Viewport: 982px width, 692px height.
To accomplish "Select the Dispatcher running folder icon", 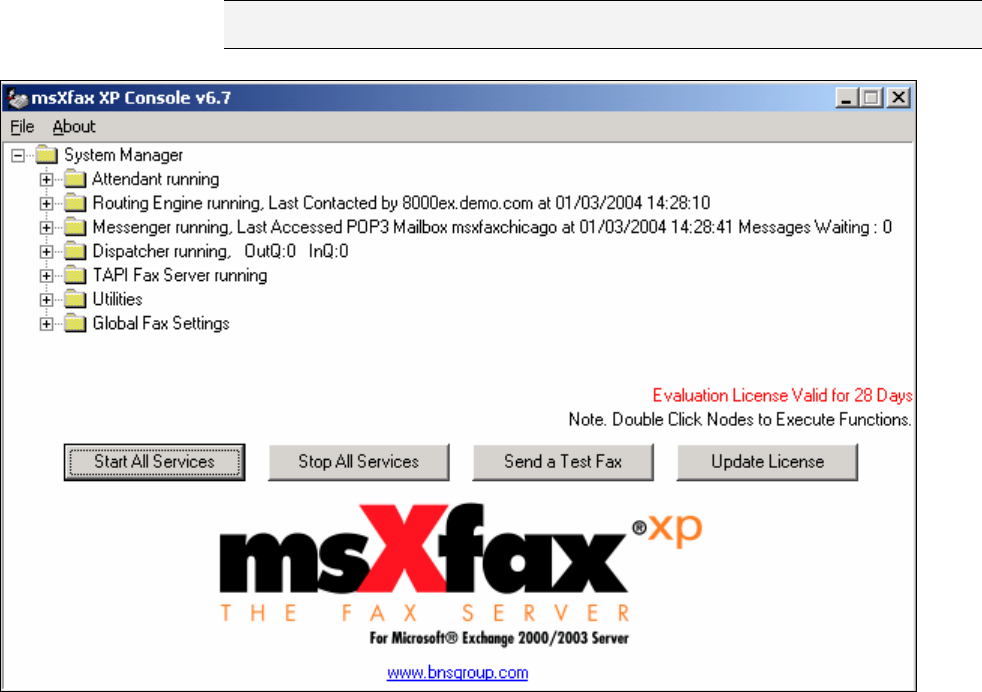I will tap(75, 251).
